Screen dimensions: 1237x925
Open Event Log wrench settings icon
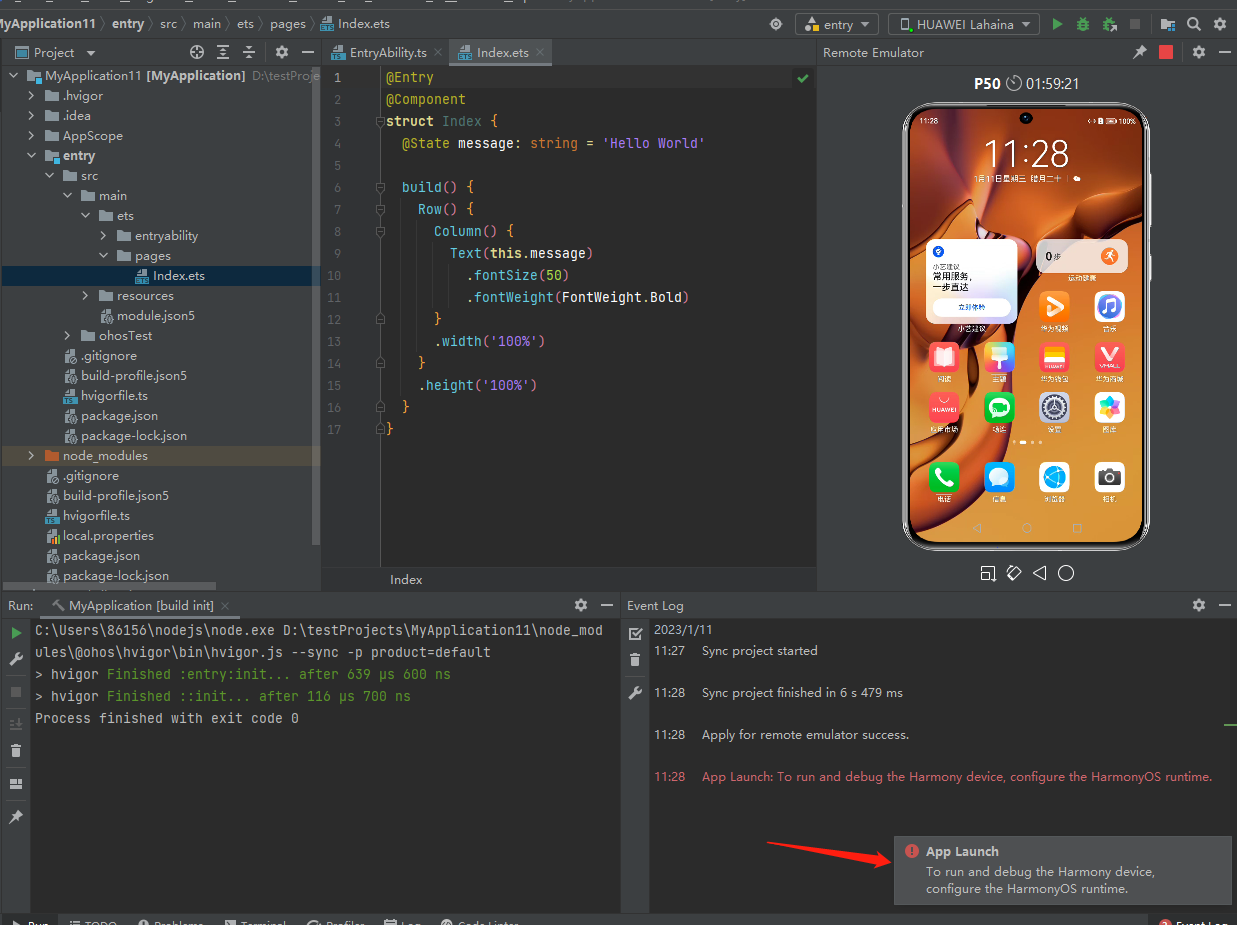(x=635, y=693)
